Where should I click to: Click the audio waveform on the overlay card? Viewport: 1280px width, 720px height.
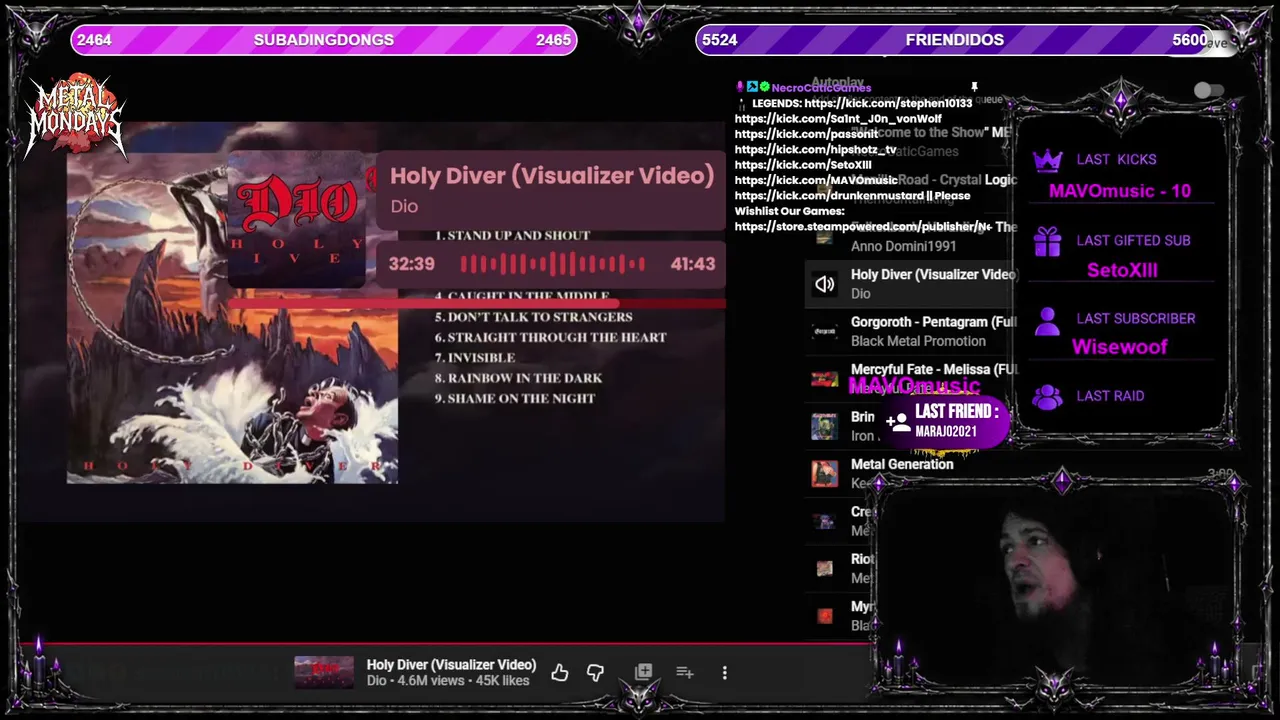pyautogui.click(x=553, y=264)
